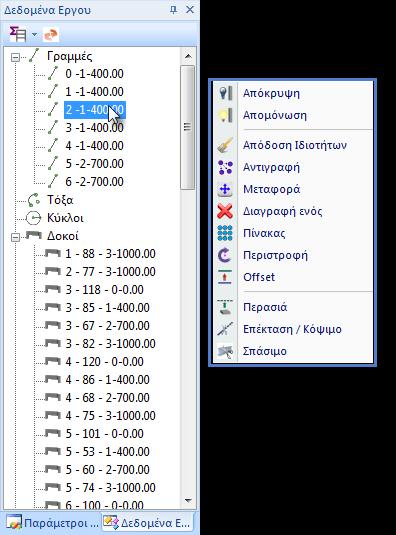
Task: Choose Απόδοση Ιδιοτήτων menu entry
Action: (x=293, y=145)
